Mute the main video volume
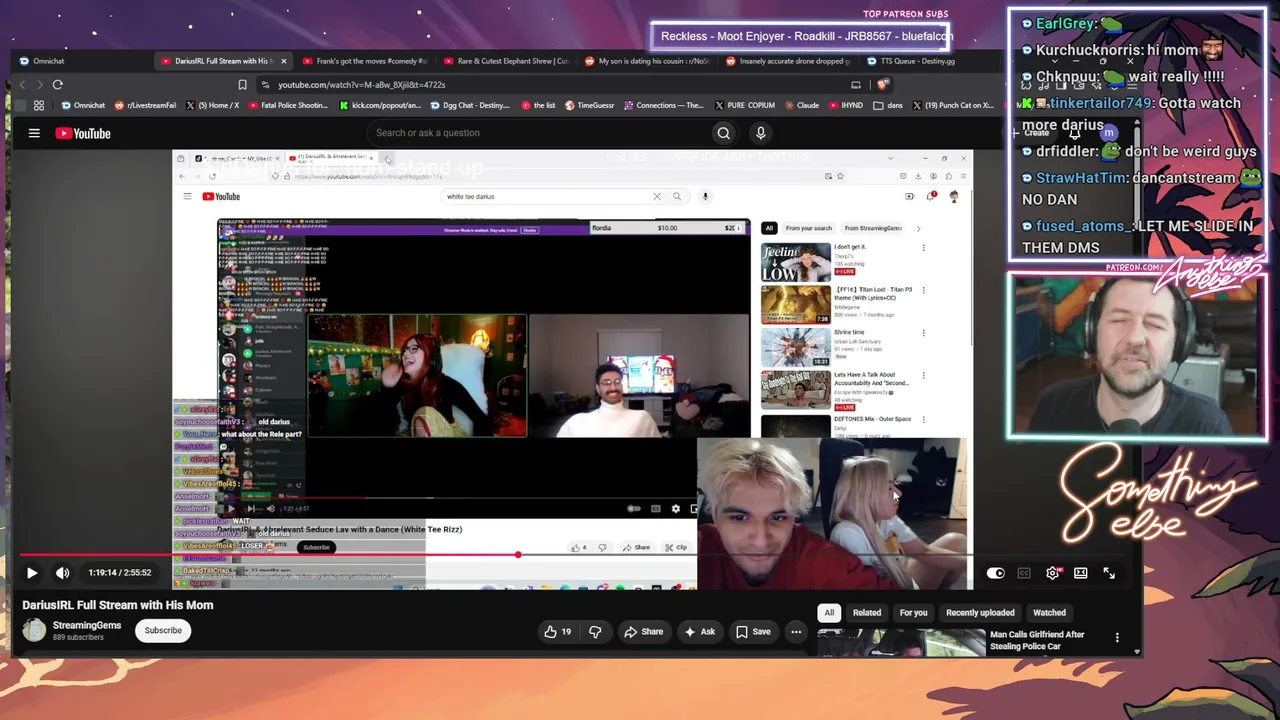 pos(62,573)
